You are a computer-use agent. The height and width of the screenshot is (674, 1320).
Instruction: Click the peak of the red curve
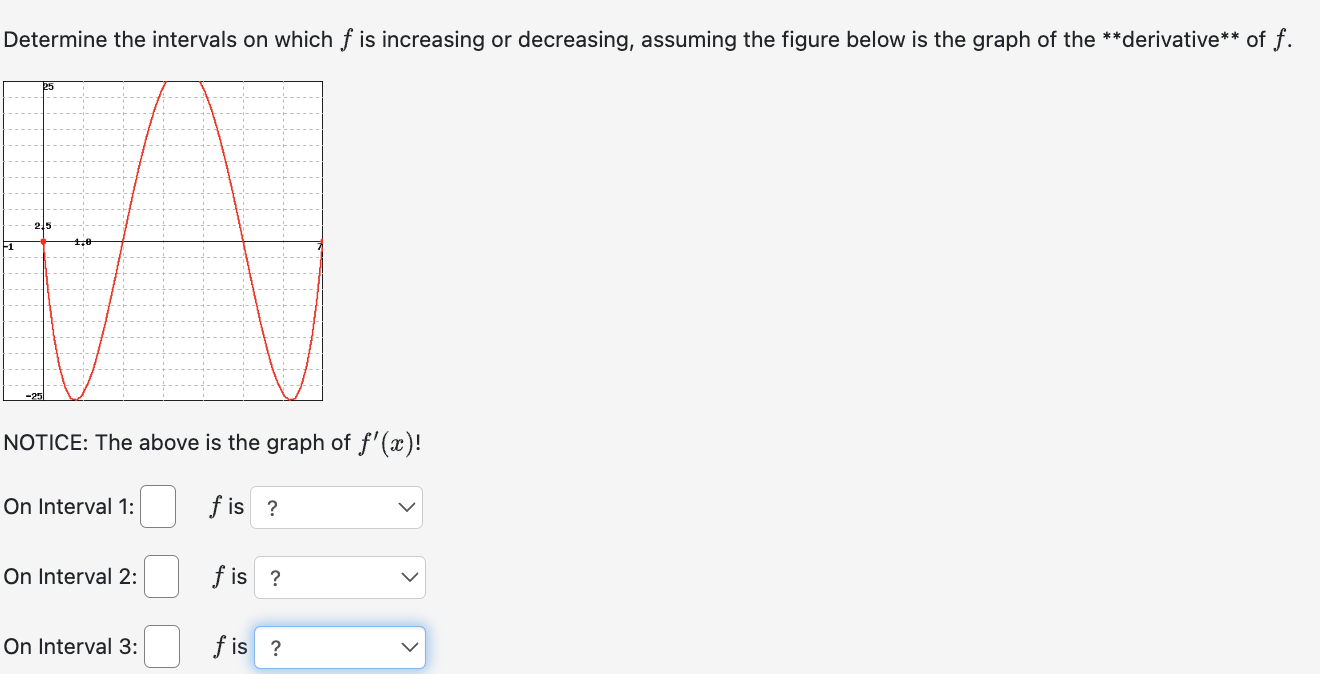point(185,85)
